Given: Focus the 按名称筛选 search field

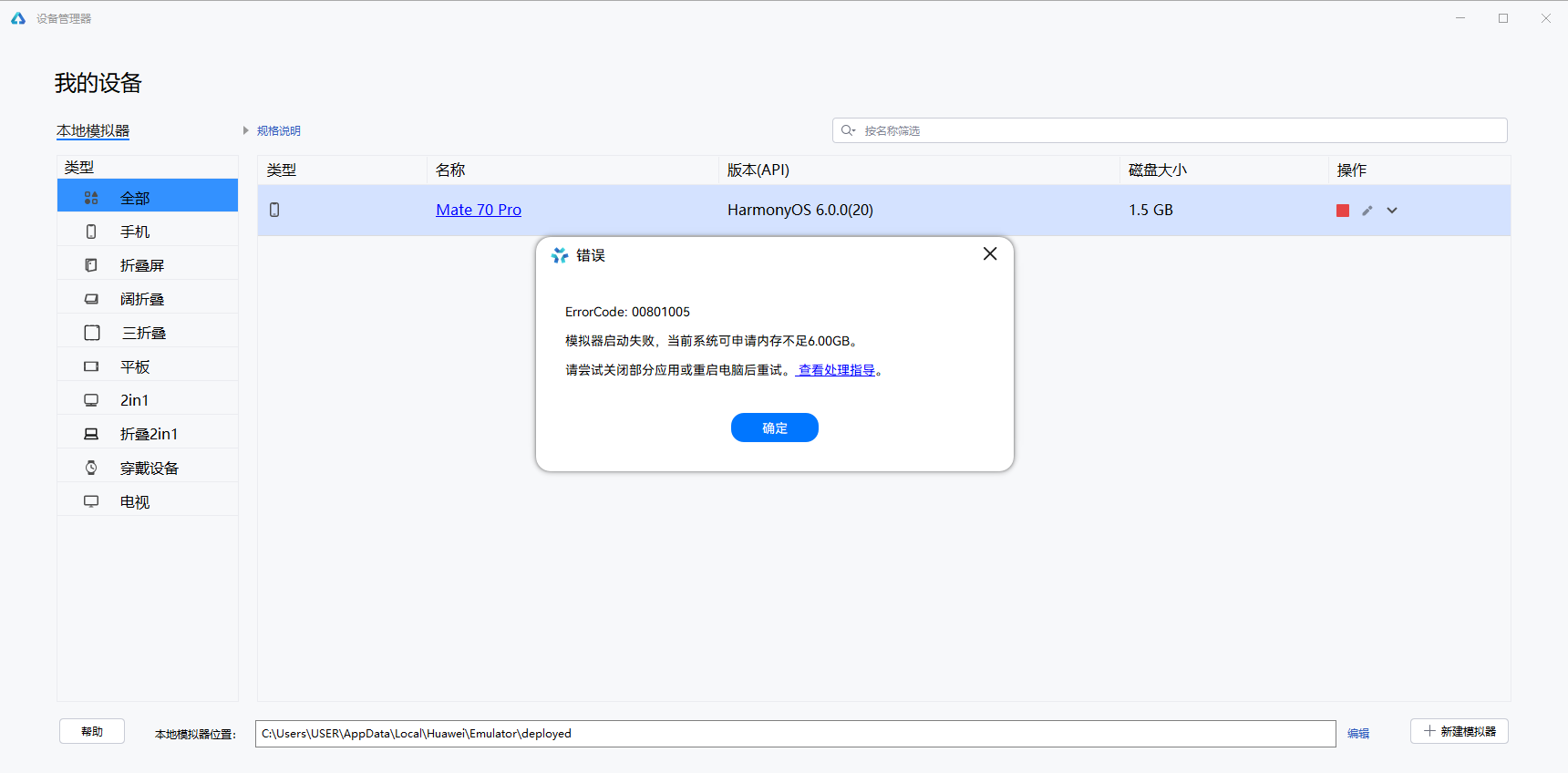Looking at the screenshot, I should point(1170,130).
